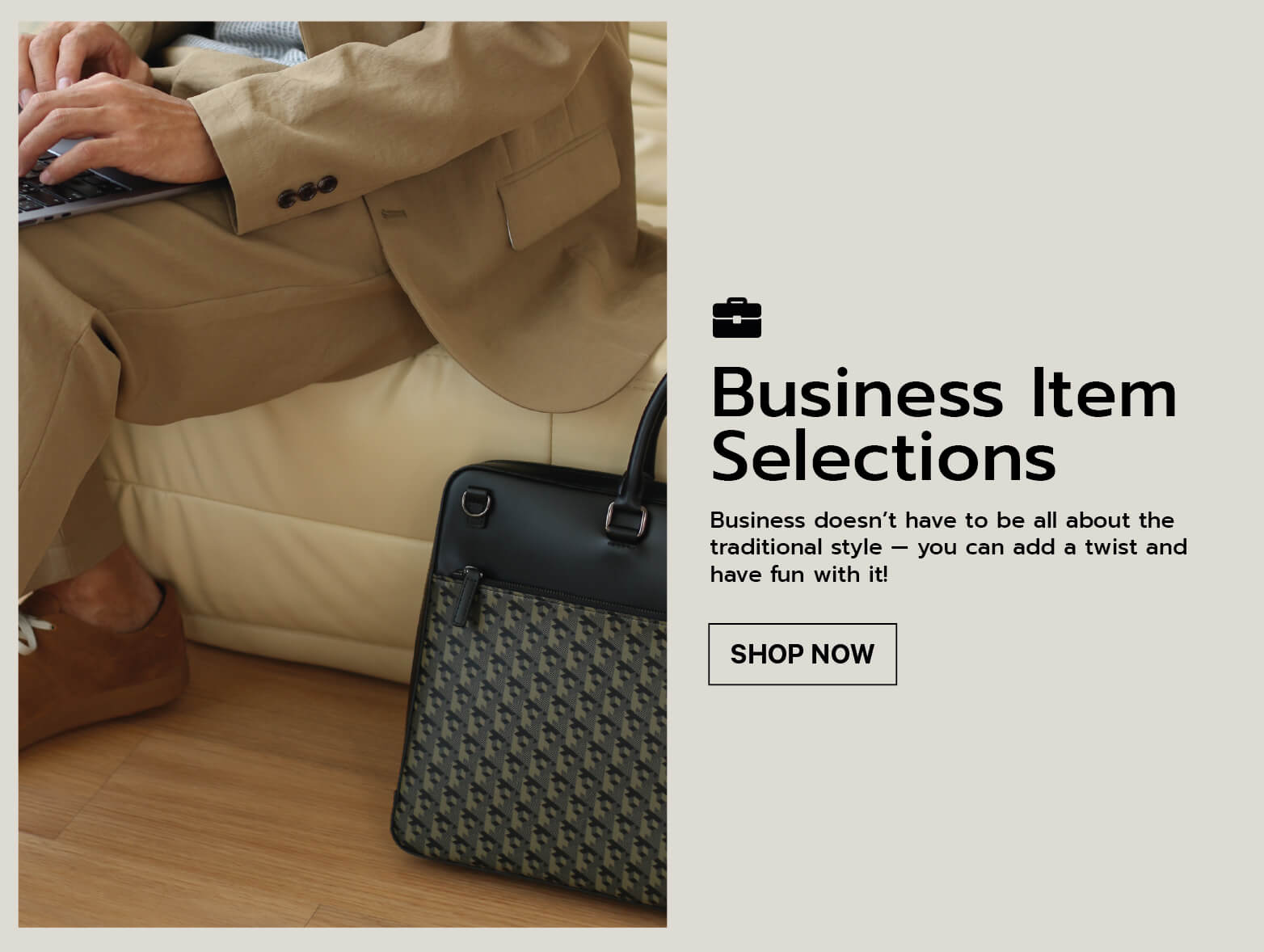Click the description paragraph about traditional style
Screen dimensions: 1264x952
pos(948,547)
